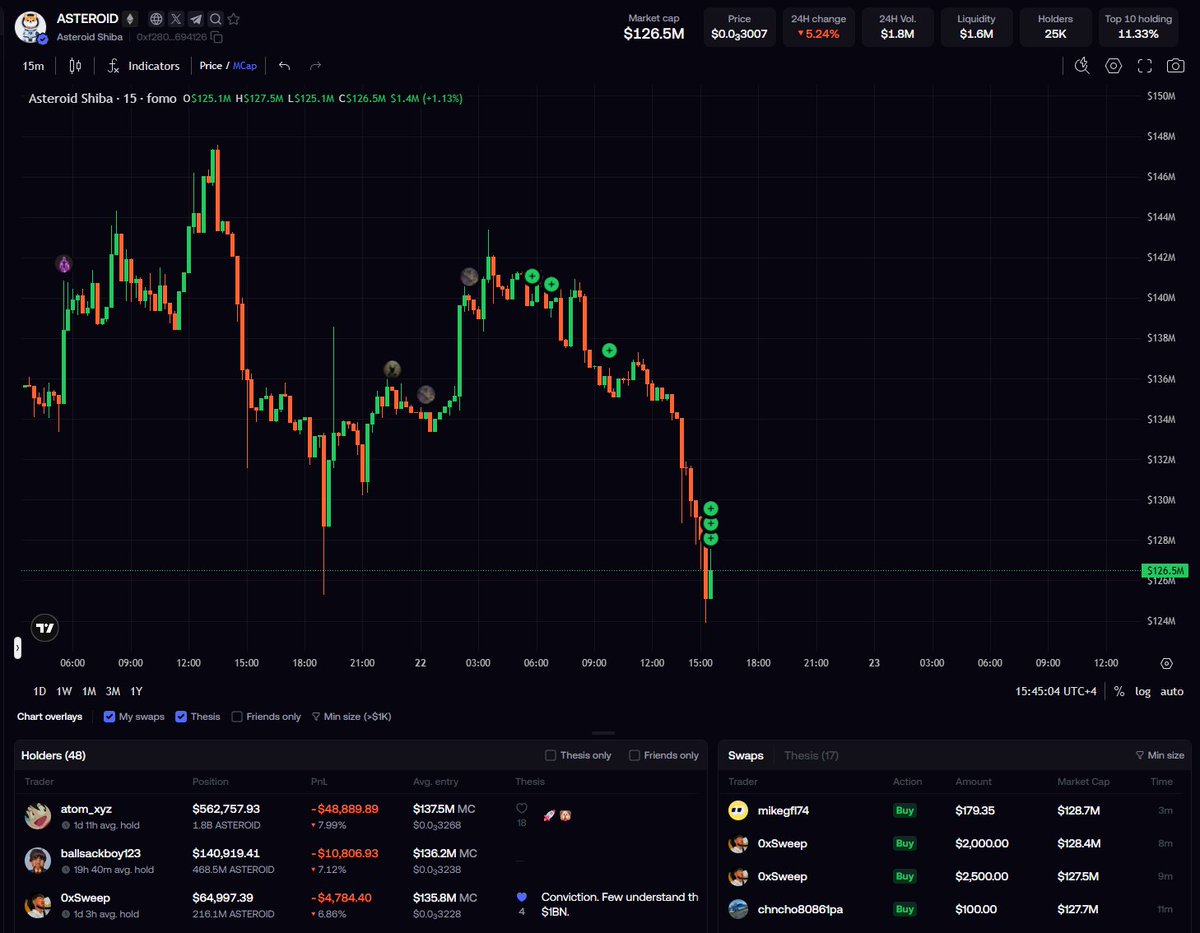Switch chart to MCap mode

tap(245, 66)
